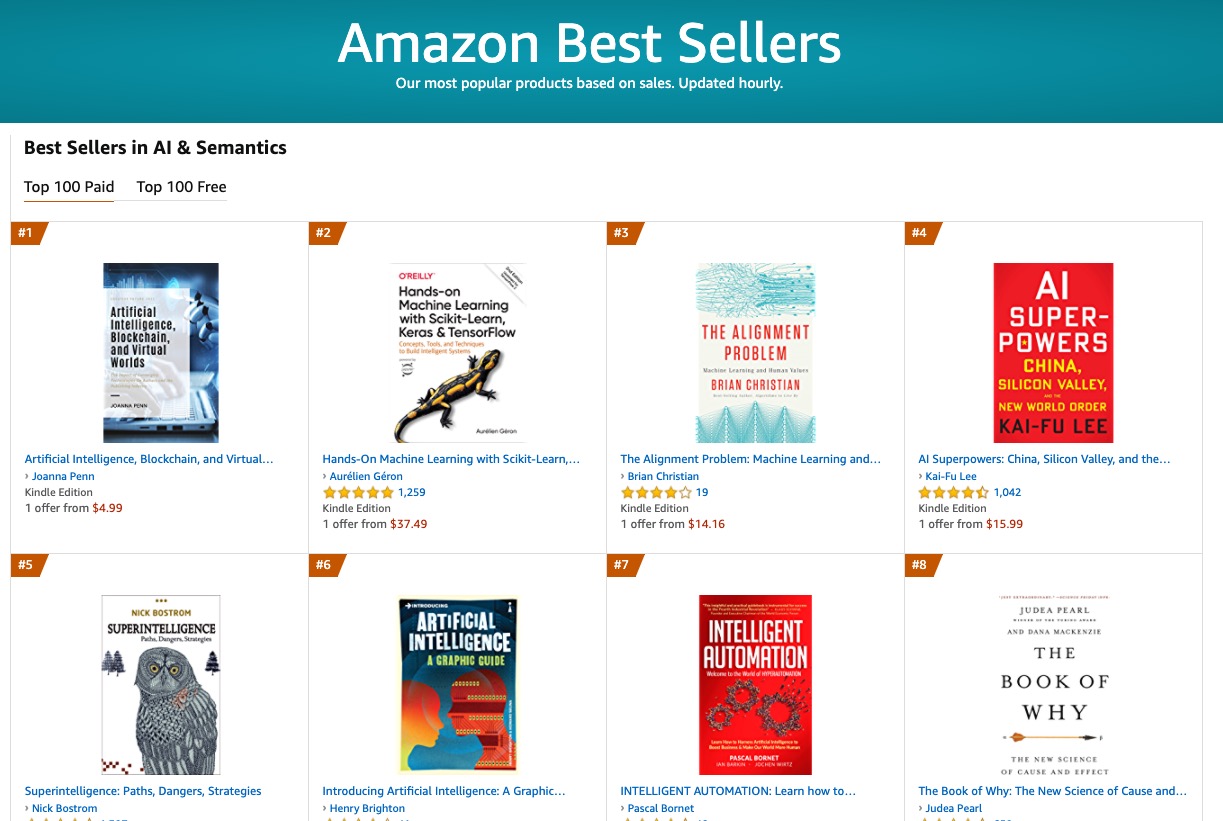Image resolution: width=1223 pixels, height=821 pixels.
Task: Click the star rating for The Alignment Problem
Action: point(655,492)
